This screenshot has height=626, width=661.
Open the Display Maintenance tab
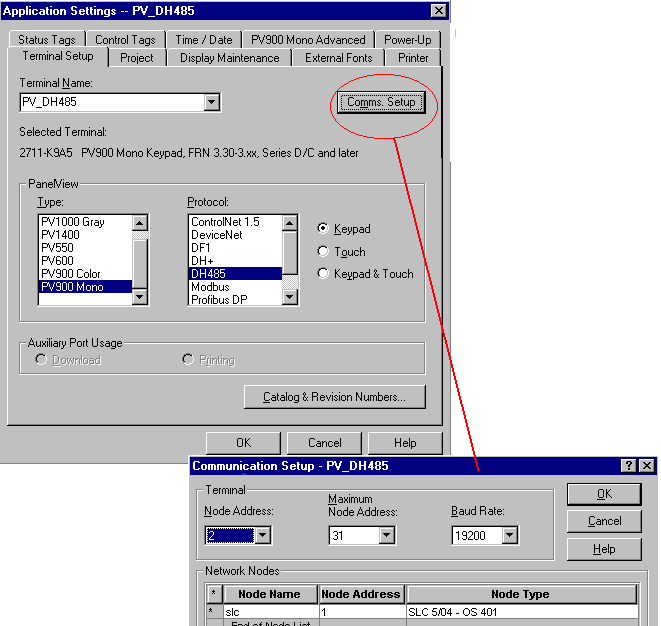tap(229, 58)
